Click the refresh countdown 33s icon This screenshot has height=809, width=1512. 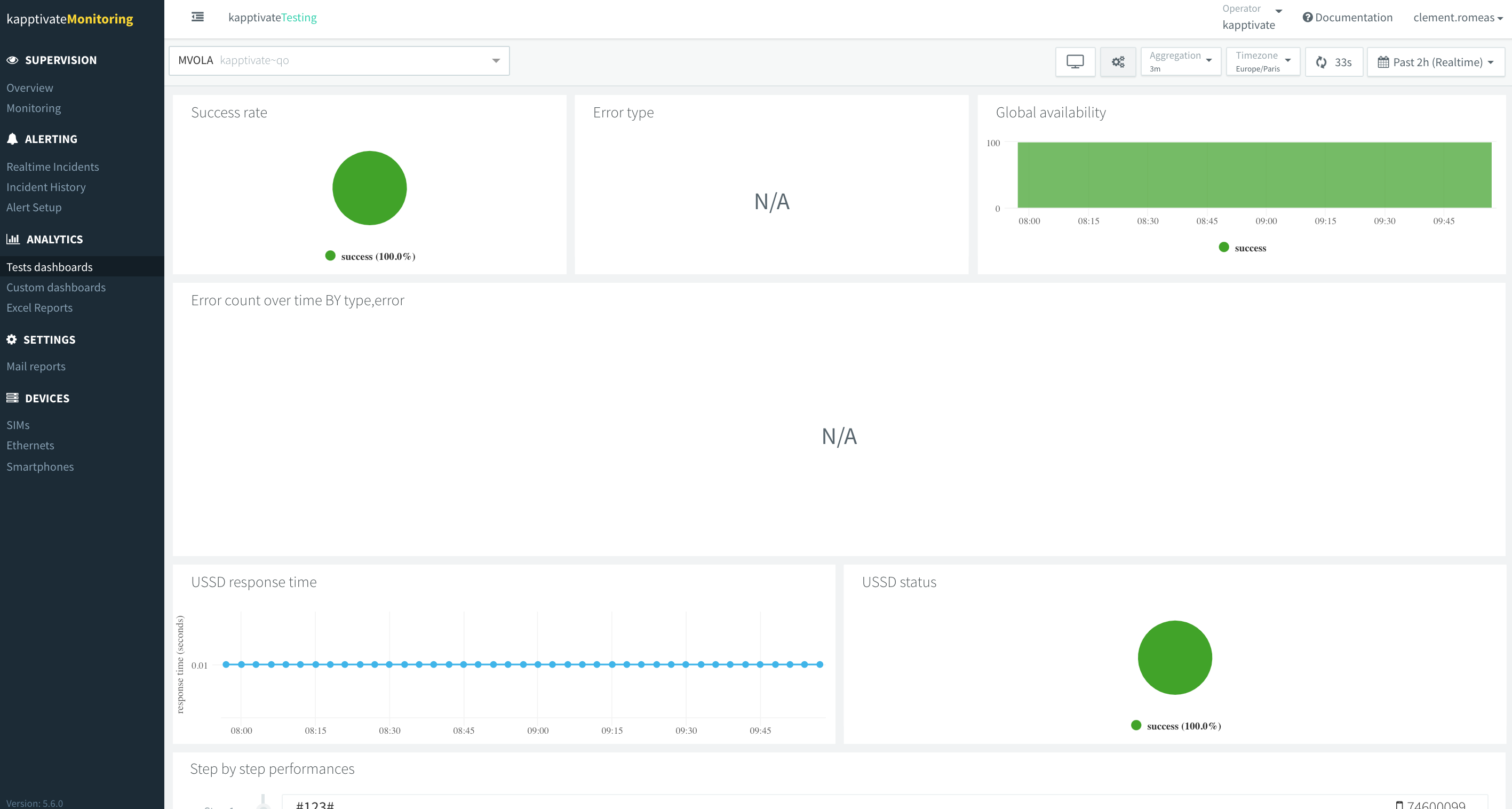(1321, 62)
